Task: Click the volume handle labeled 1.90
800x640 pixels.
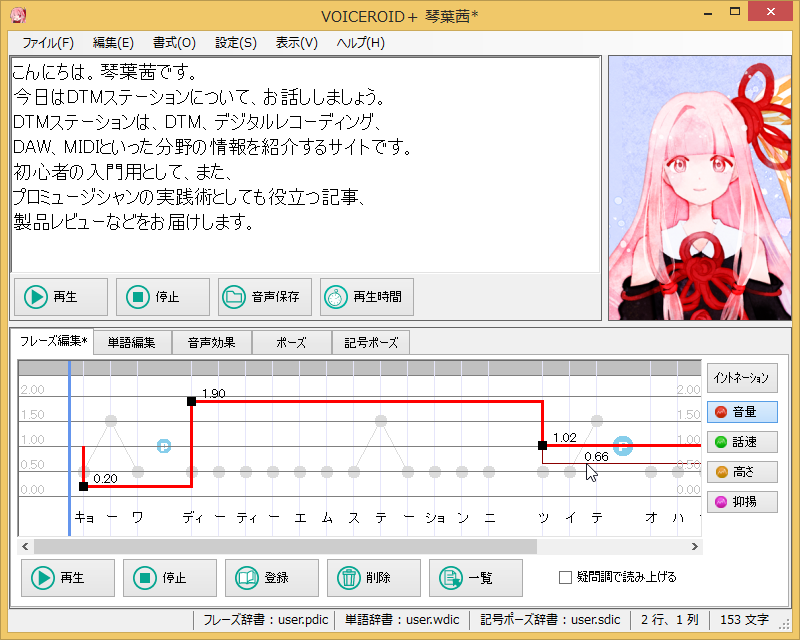Action: tap(191, 402)
